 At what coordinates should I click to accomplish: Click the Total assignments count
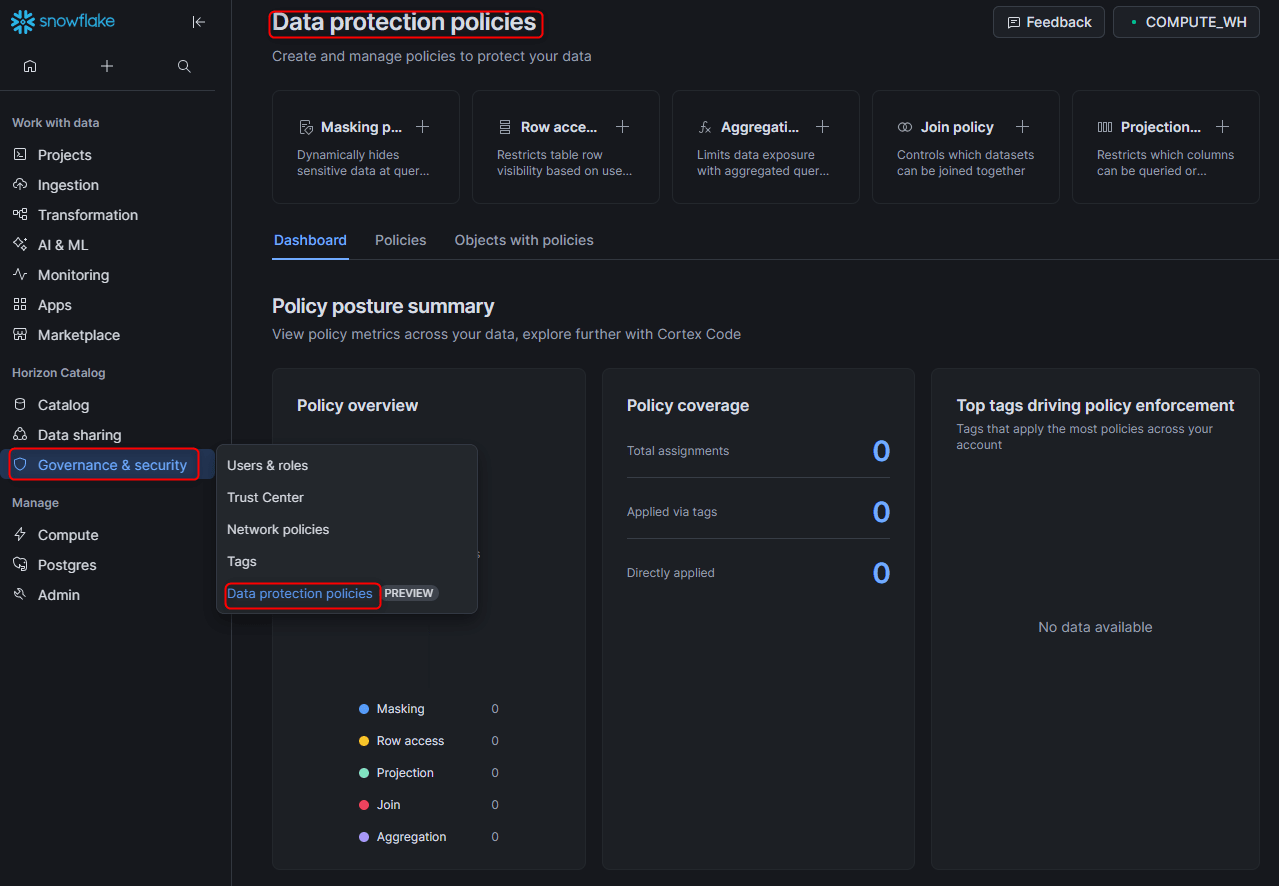click(x=881, y=452)
